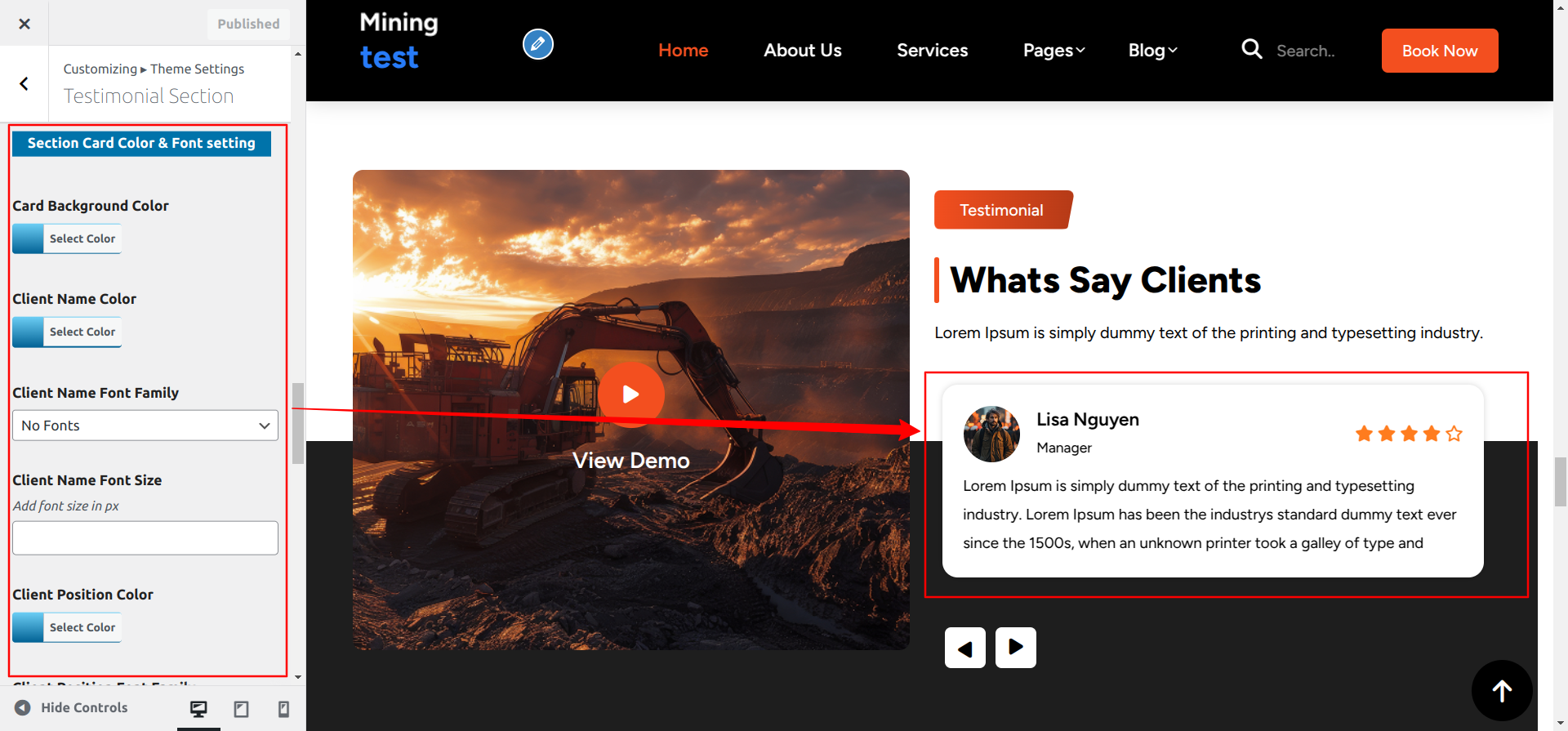Click the search magnifier icon
The height and width of the screenshot is (731, 1568).
pyautogui.click(x=1251, y=50)
